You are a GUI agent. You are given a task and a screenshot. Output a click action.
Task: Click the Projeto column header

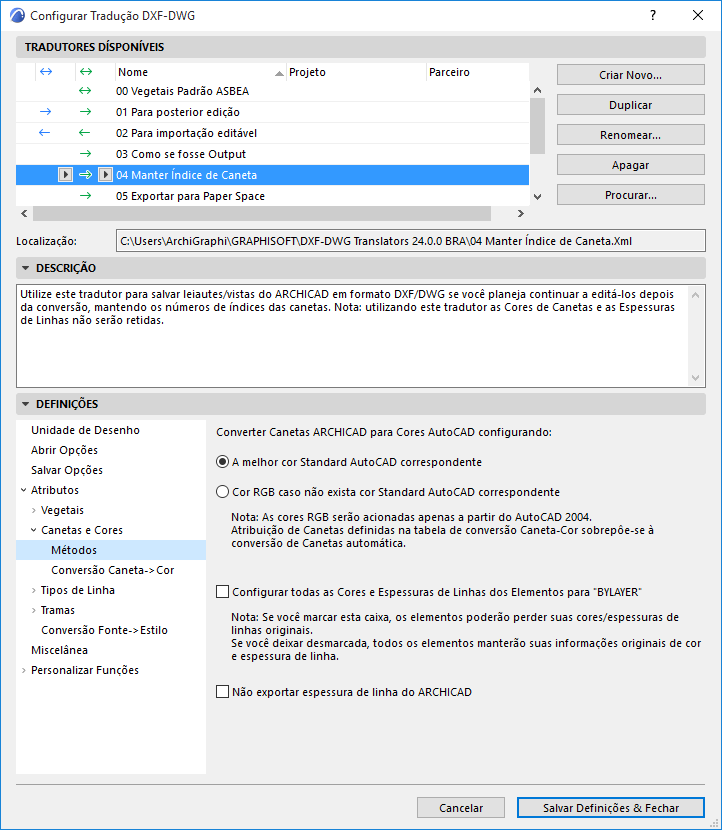(356, 72)
